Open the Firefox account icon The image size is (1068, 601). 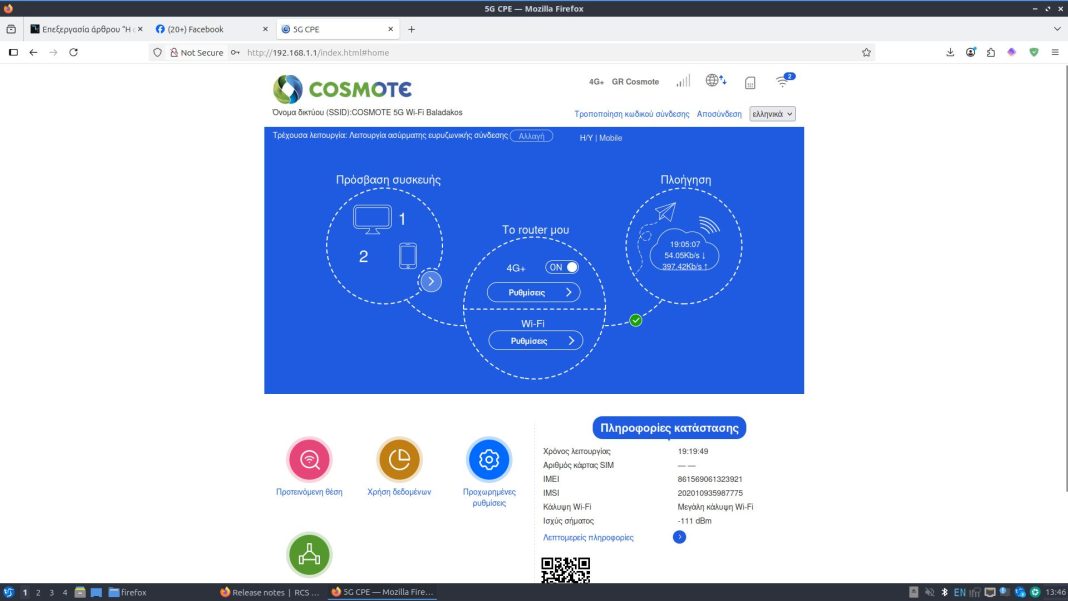971,52
